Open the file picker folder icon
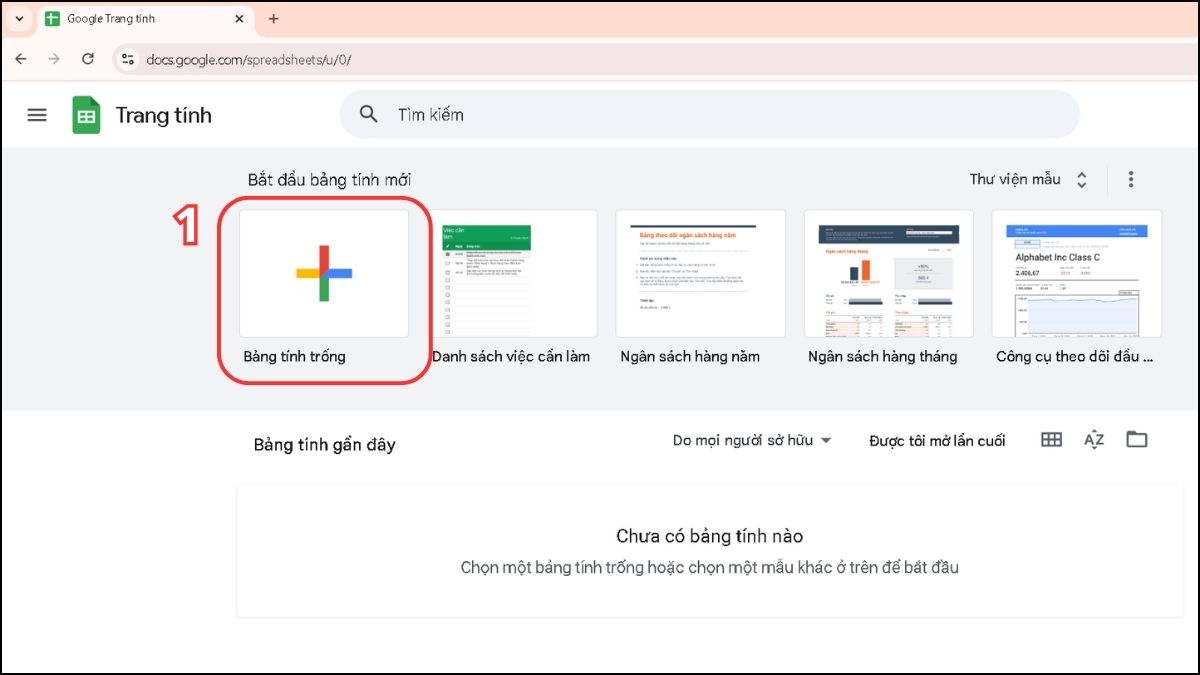1200x675 pixels. 1137,439
